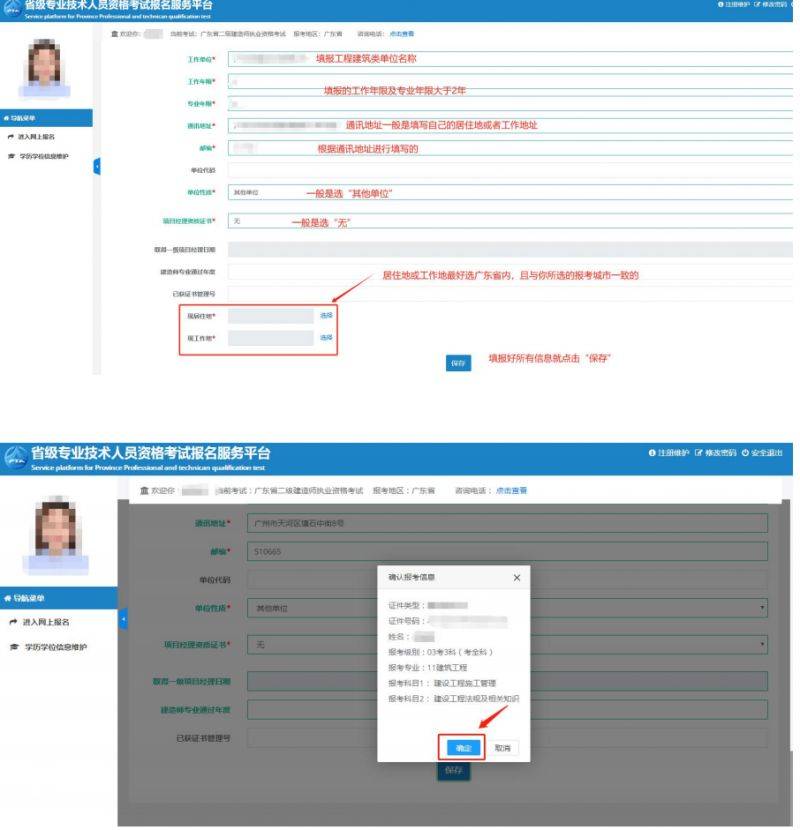Close the 确认报考信息 dialog with the X
The height and width of the screenshot is (830, 800).
pos(517,578)
